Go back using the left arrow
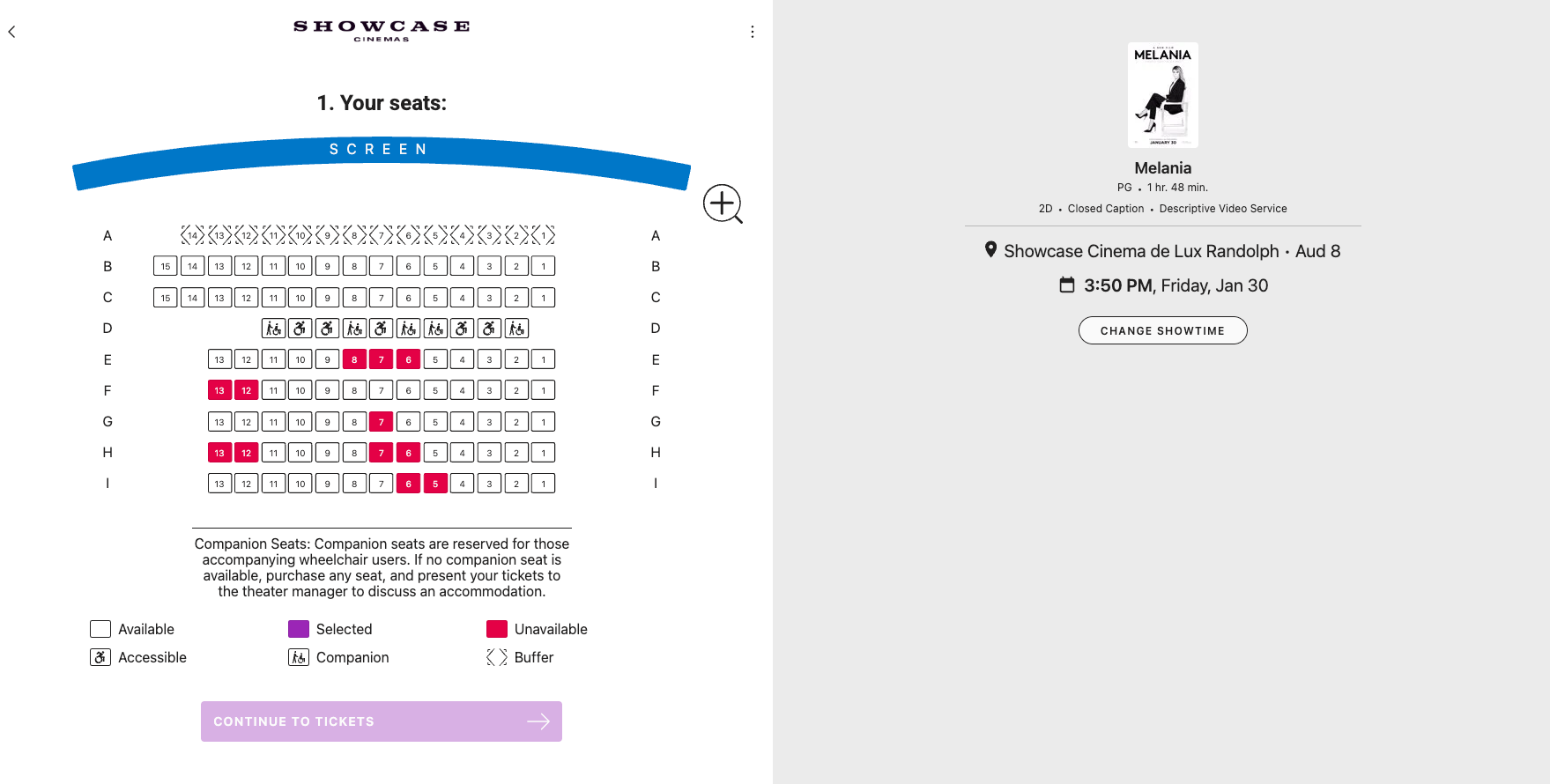 (12, 32)
